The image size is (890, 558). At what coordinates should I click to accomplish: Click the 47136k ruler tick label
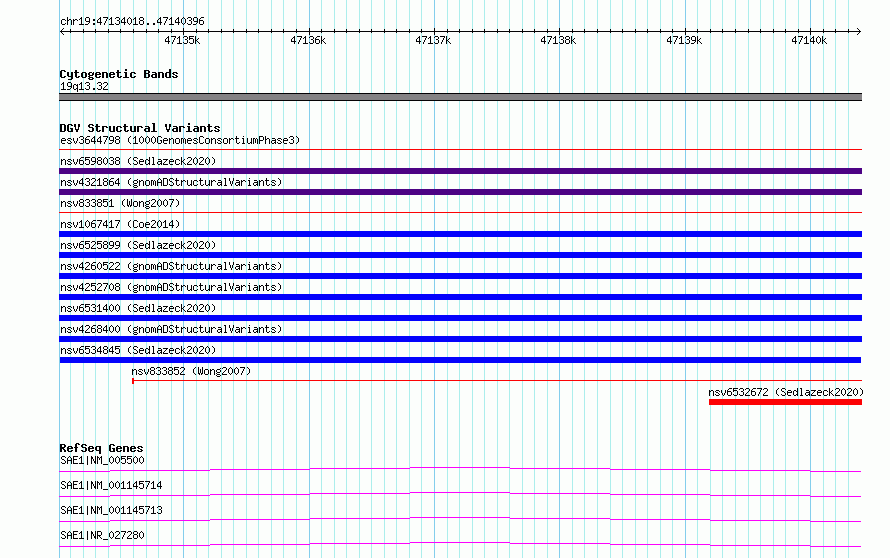coord(308,40)
